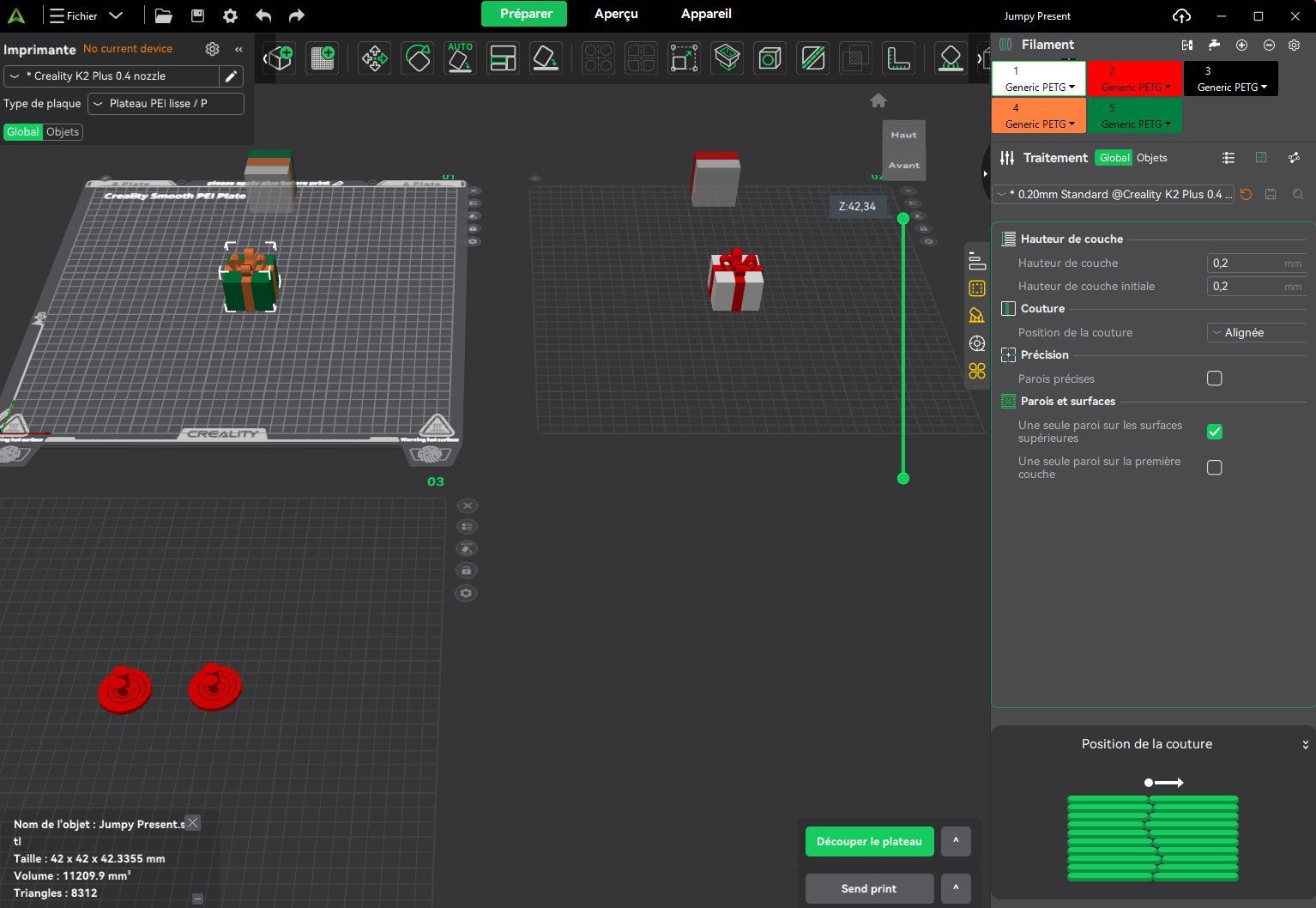Select Global in the Traitement toggle

(x=1114, y=158)
